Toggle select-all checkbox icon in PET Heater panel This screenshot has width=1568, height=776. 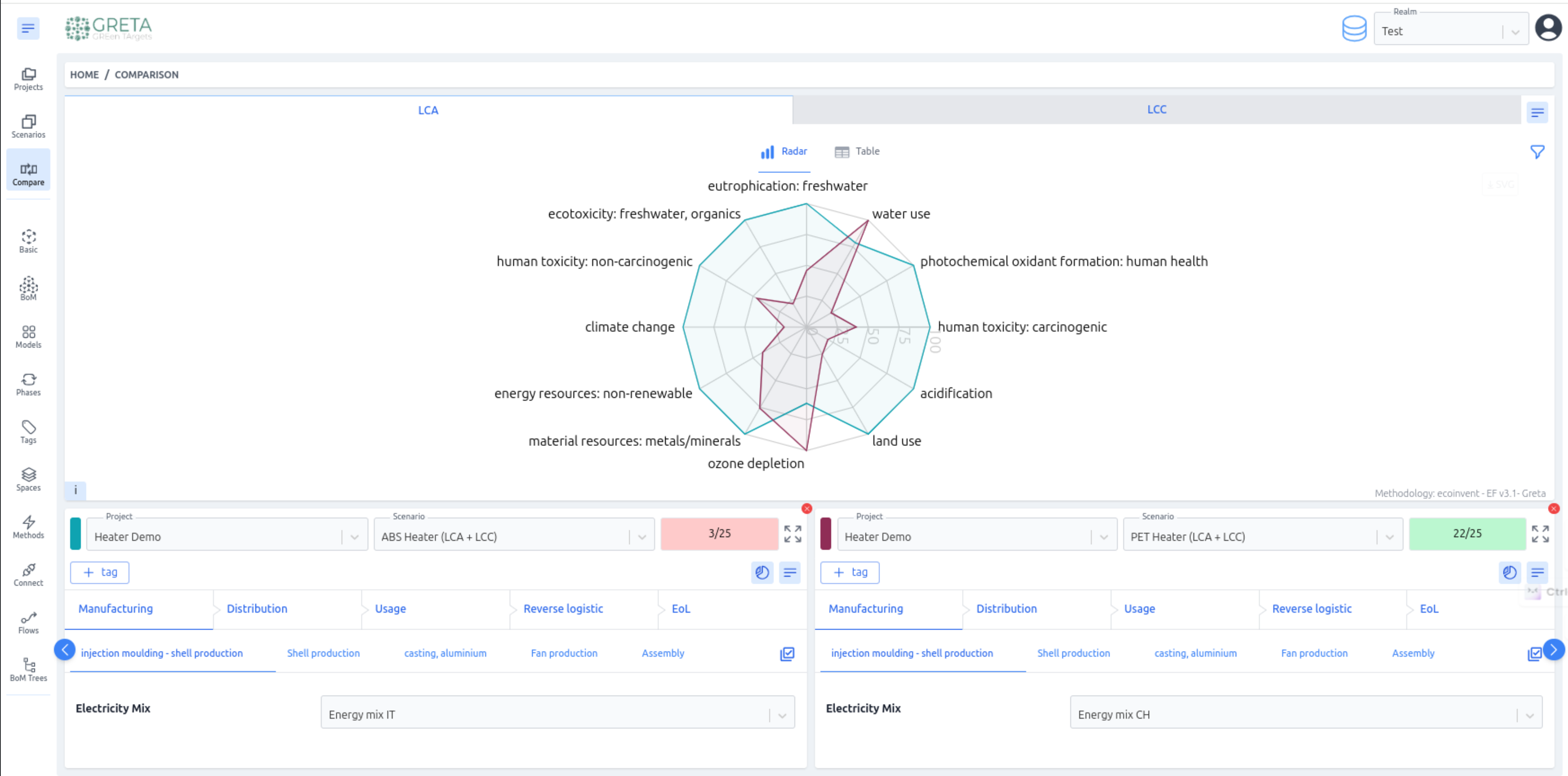point(1533,654)
